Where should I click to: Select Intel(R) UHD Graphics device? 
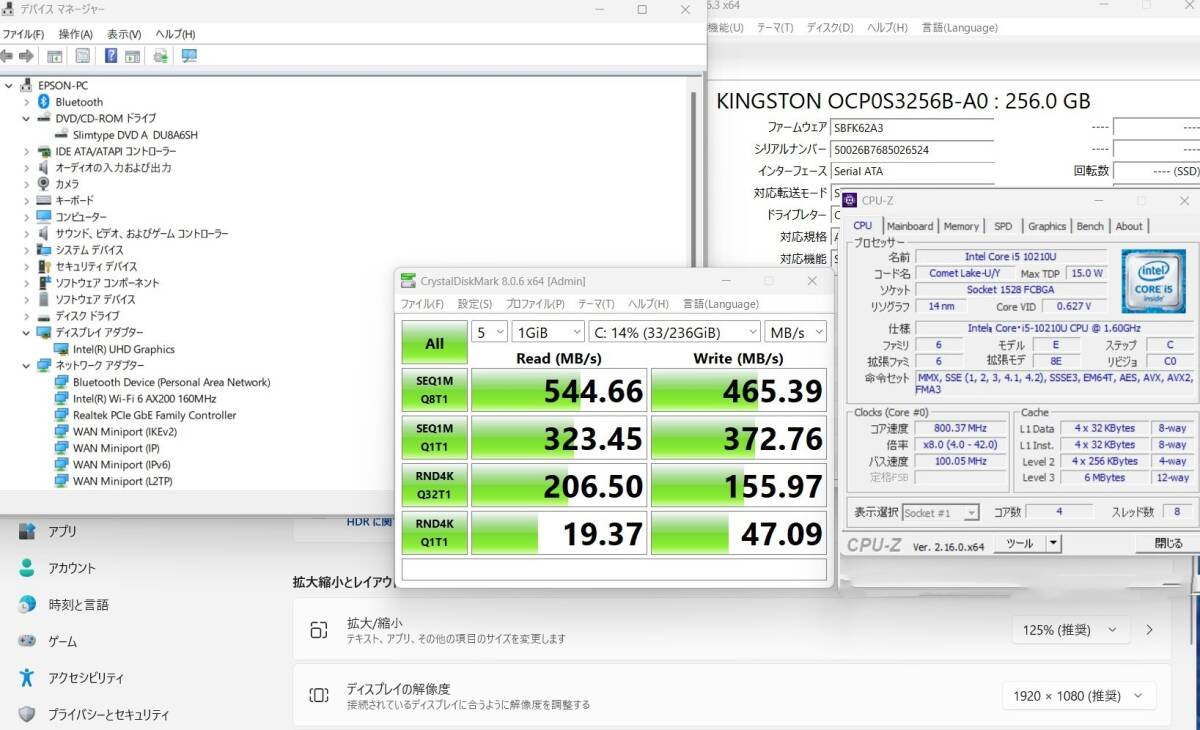123,349
